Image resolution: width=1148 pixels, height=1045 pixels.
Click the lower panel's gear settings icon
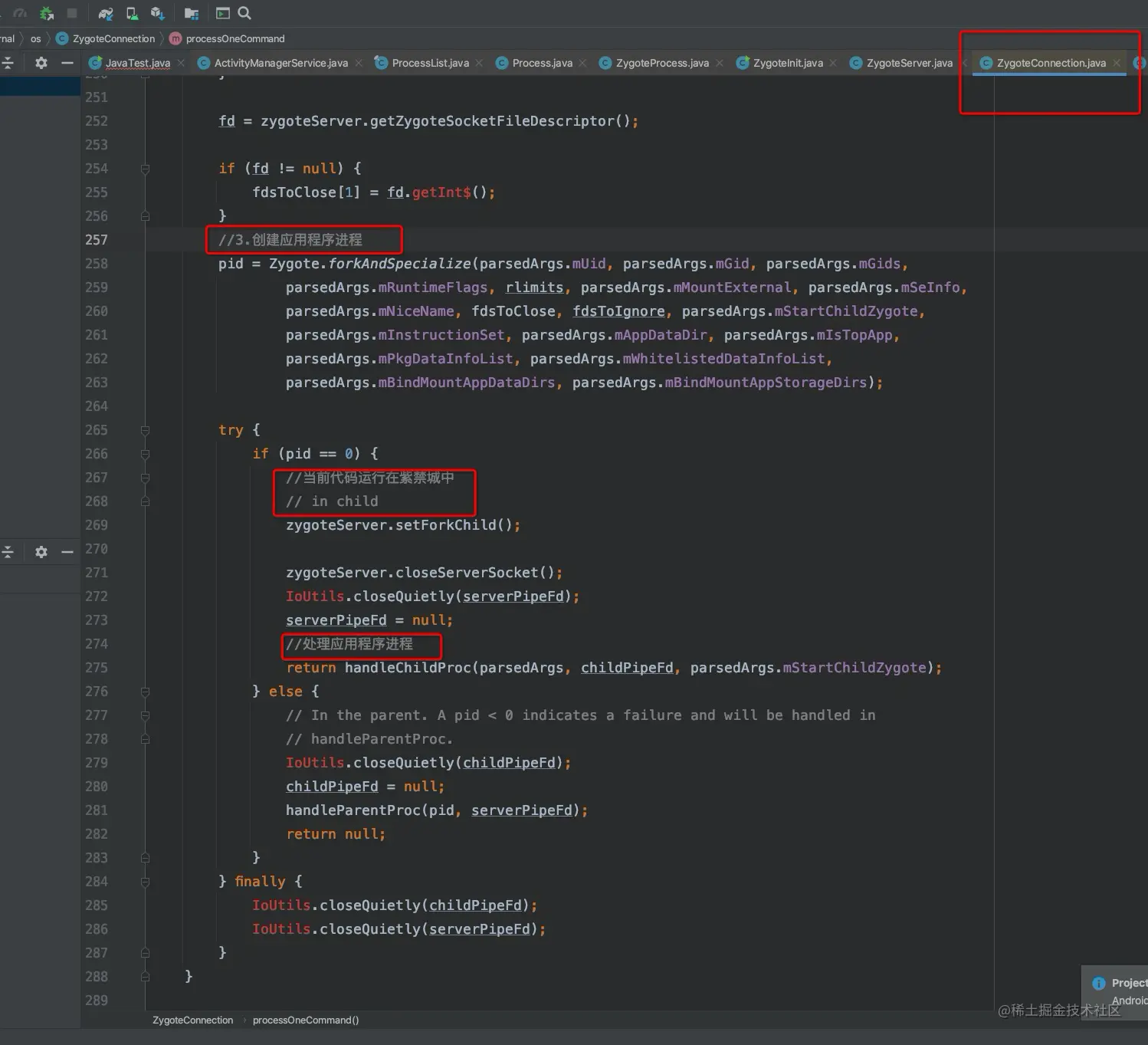tap(41, 552)
